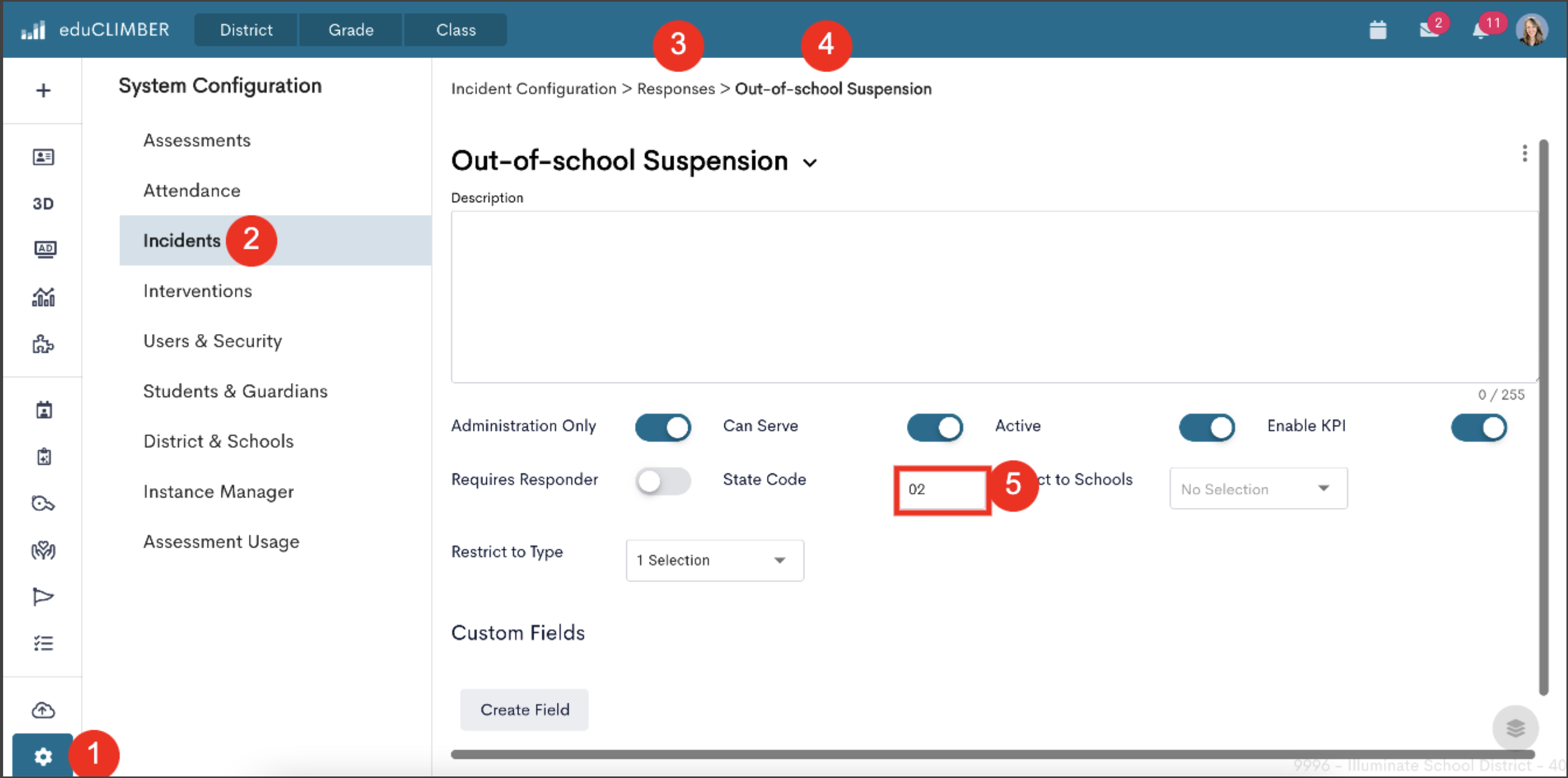The image size is (1568, 778).
Task: Open the chart analytics sidebar icon
Action: click(x=43, y=297)
